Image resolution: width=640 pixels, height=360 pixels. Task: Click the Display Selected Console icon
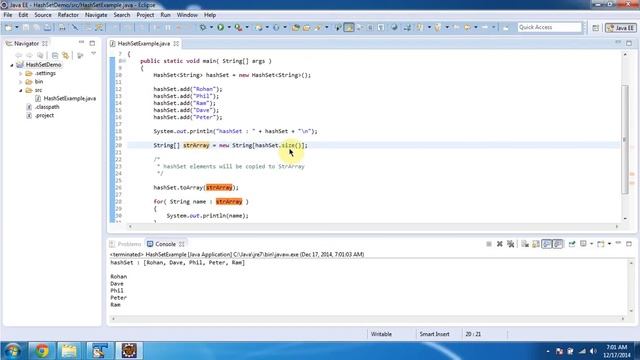(584, 244)
